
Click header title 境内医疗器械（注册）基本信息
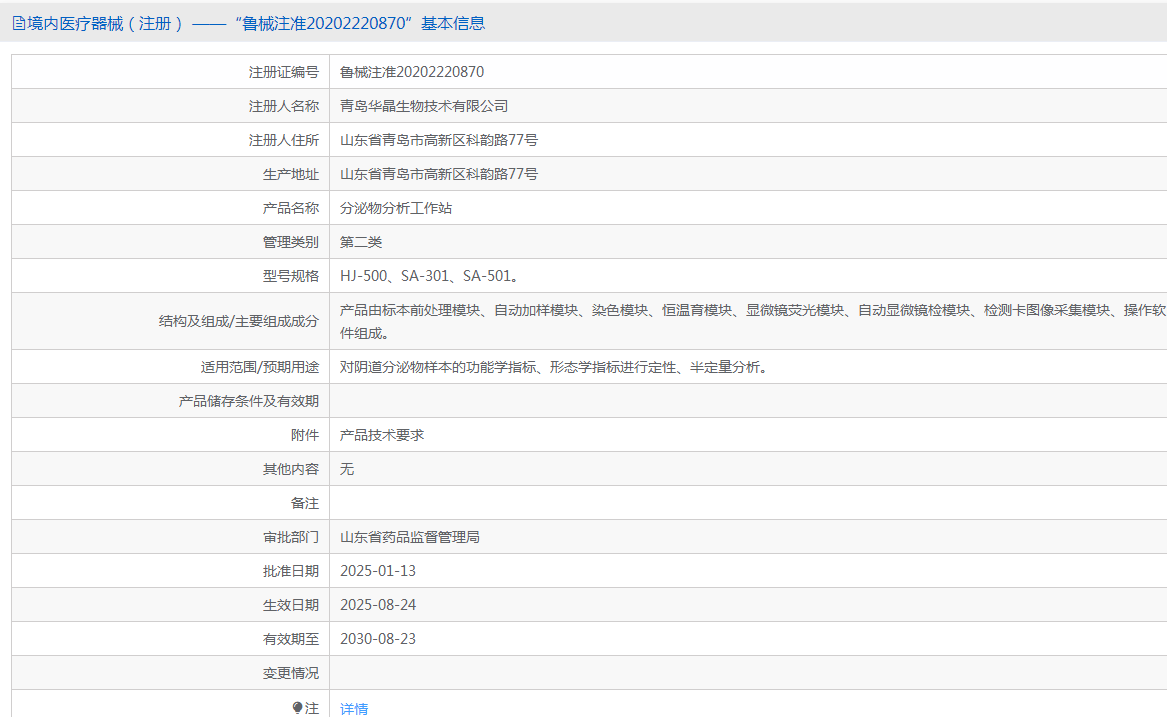coord(255,24)
